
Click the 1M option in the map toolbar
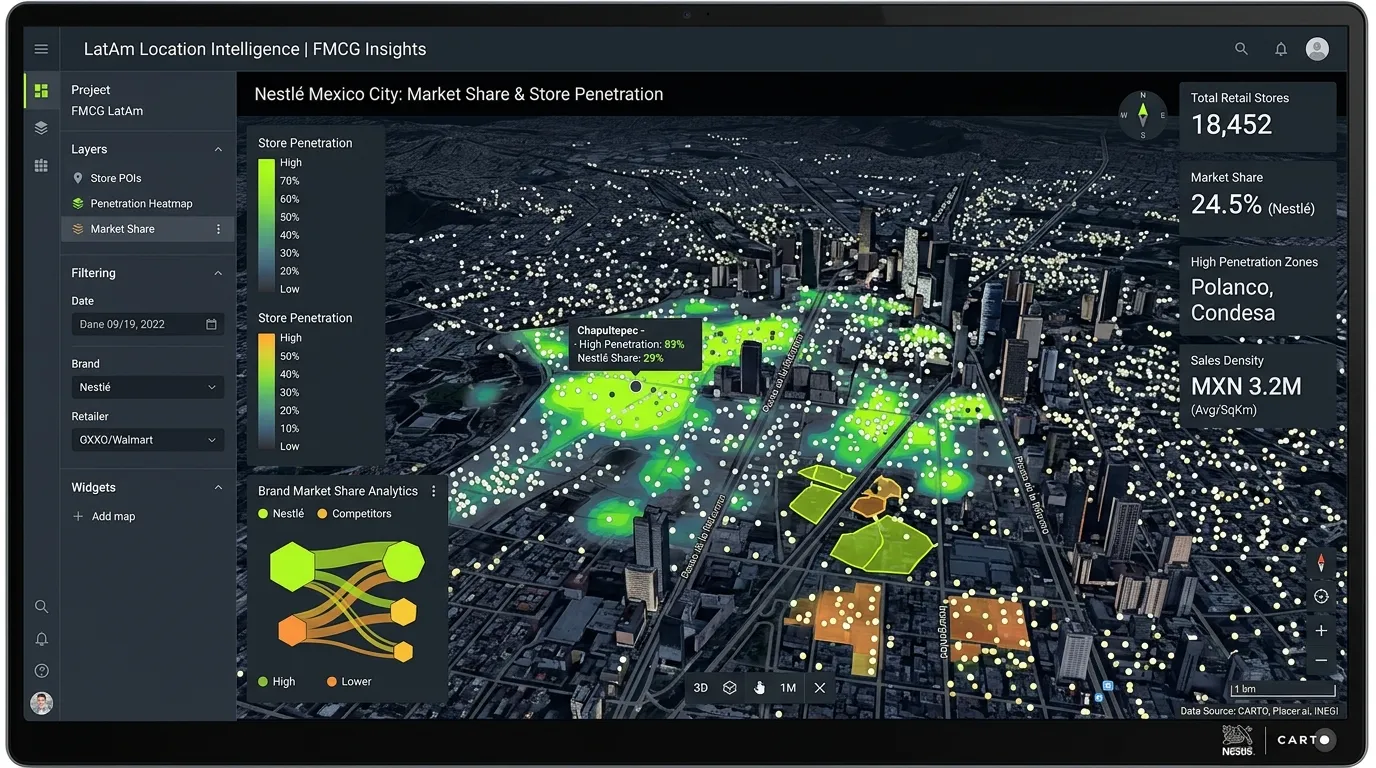(788, 687)
